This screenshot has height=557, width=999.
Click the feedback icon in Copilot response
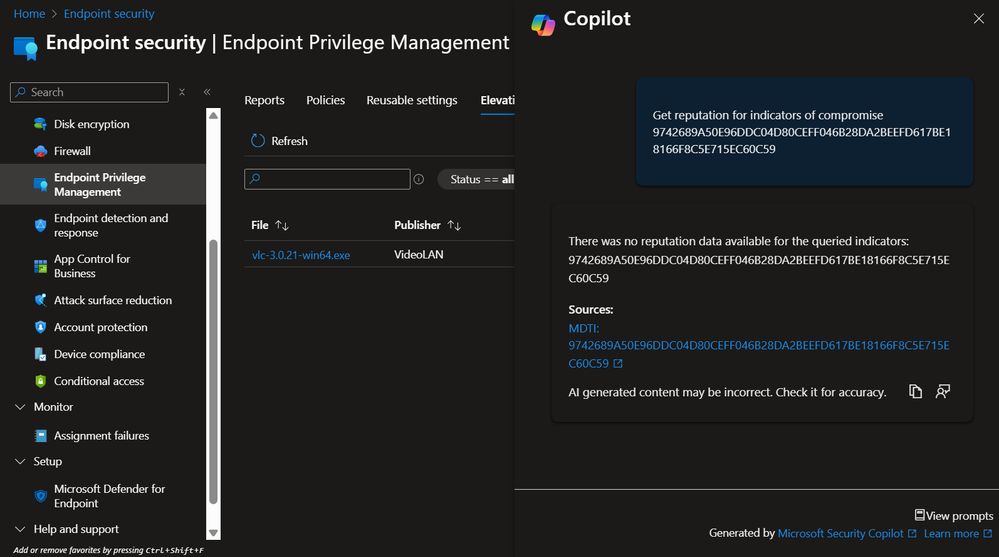click(x=942, y=391)
